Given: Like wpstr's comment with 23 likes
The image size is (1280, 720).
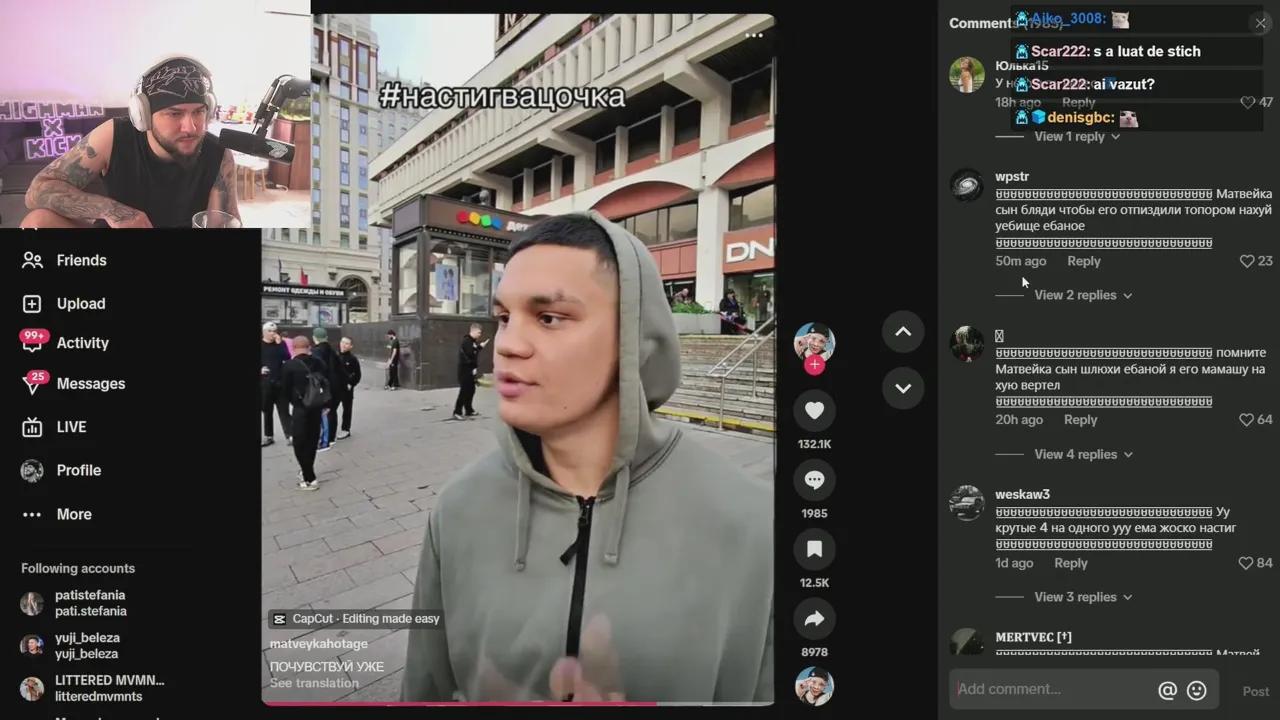Looking at the screenshot, I should point(1247,261).
